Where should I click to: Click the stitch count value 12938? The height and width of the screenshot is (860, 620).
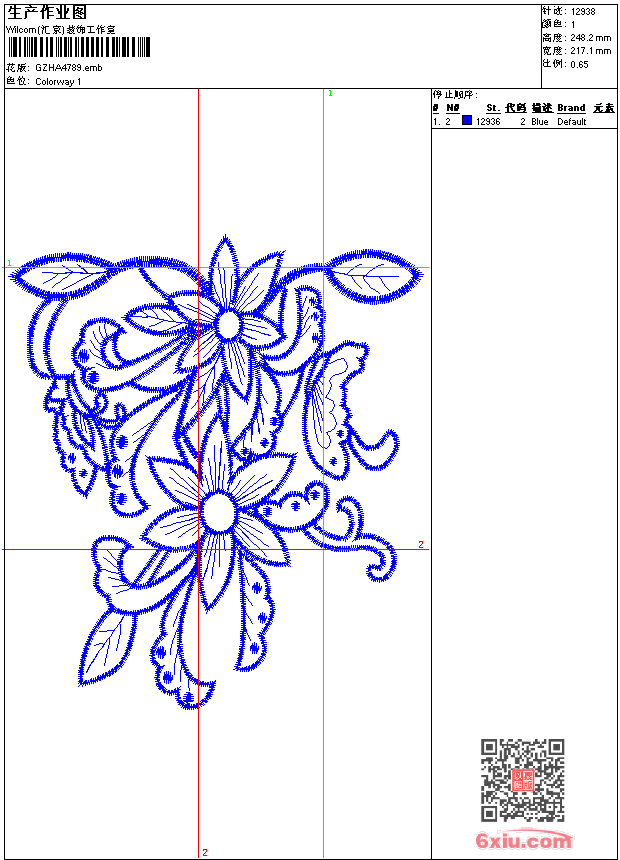tap(583, 11)
